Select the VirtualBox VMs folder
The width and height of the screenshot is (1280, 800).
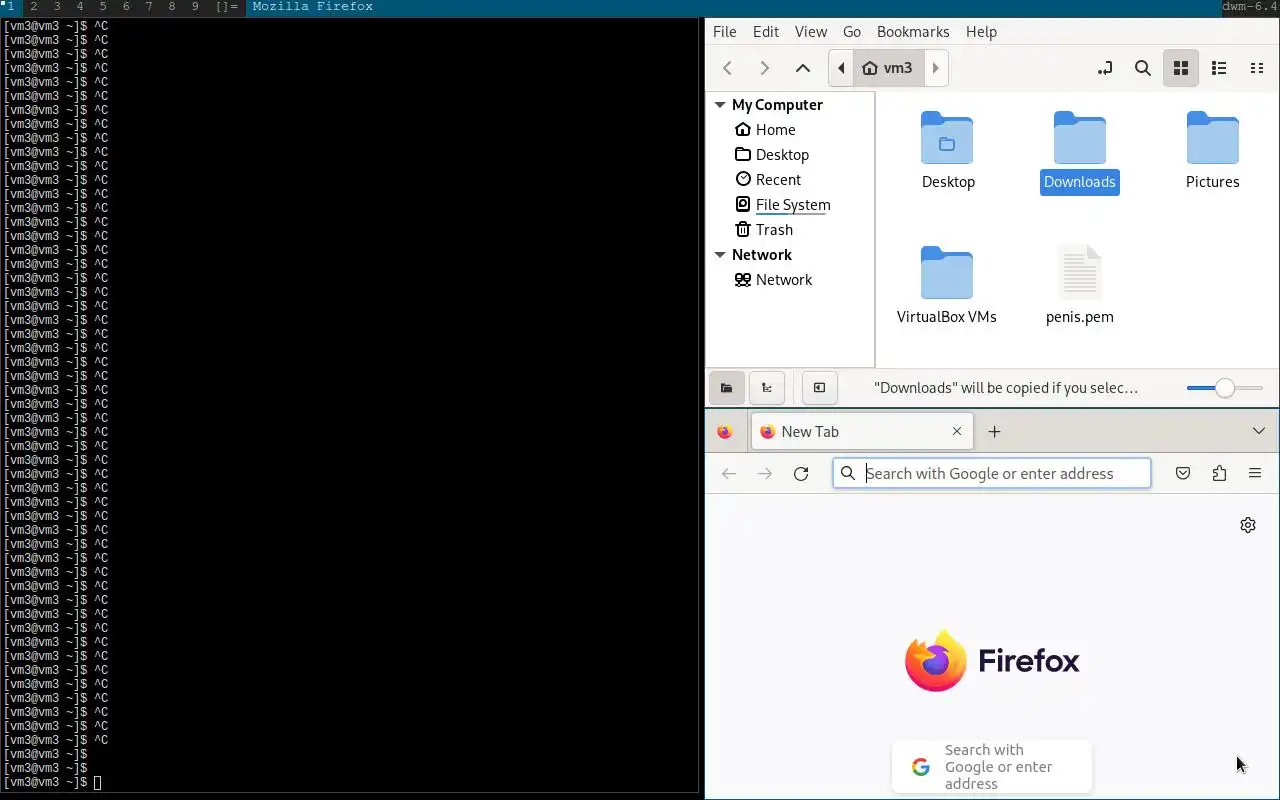(x=947, y=274)
